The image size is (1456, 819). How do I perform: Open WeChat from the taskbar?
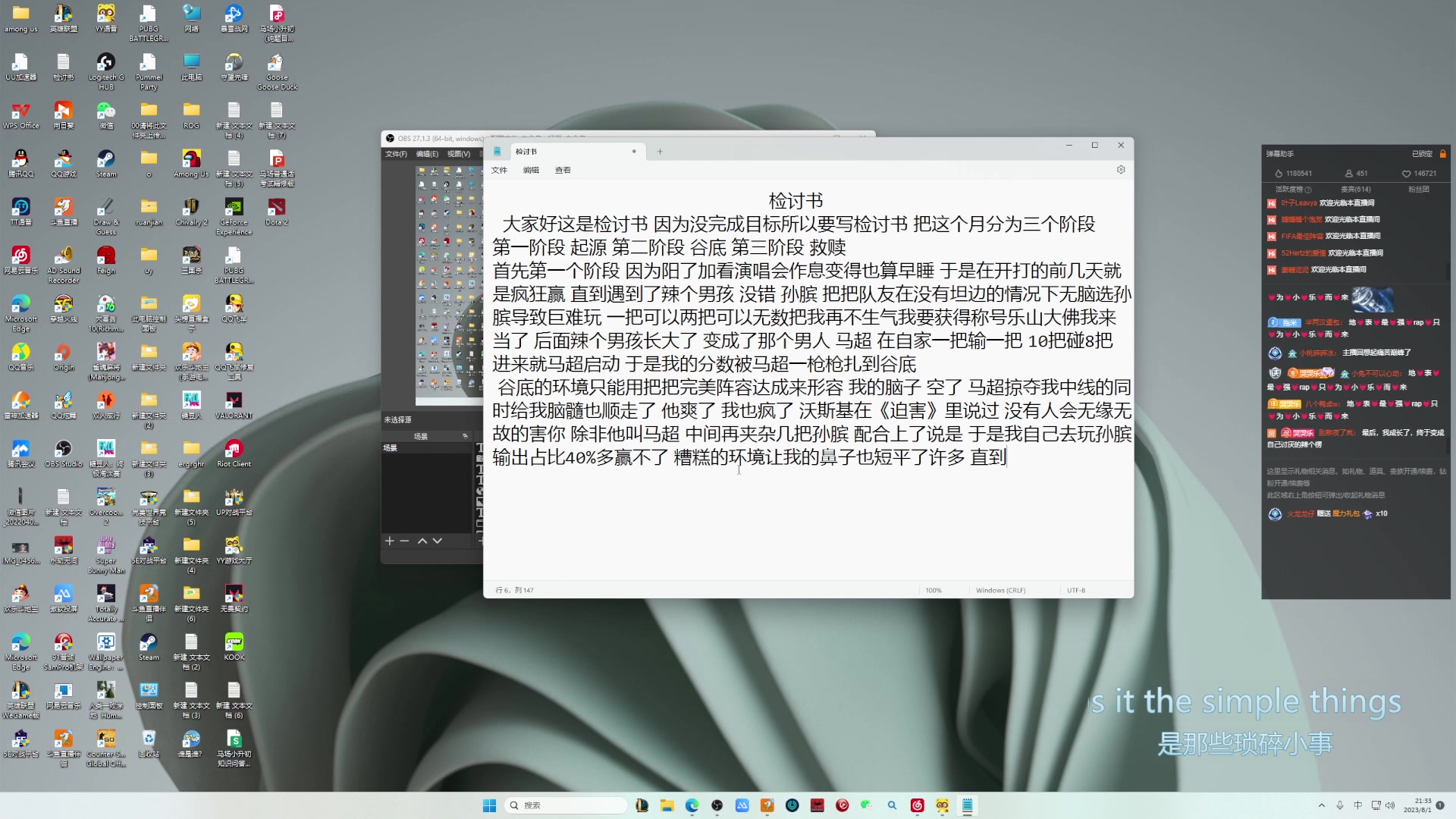(867, 805)
